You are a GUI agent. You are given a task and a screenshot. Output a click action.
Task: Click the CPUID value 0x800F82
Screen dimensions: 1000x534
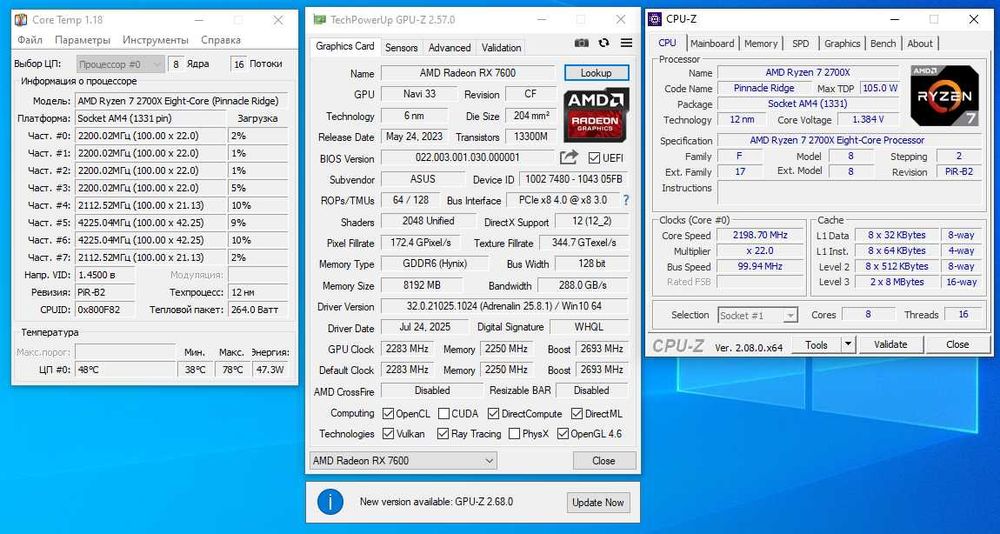[x=105, y=309]
